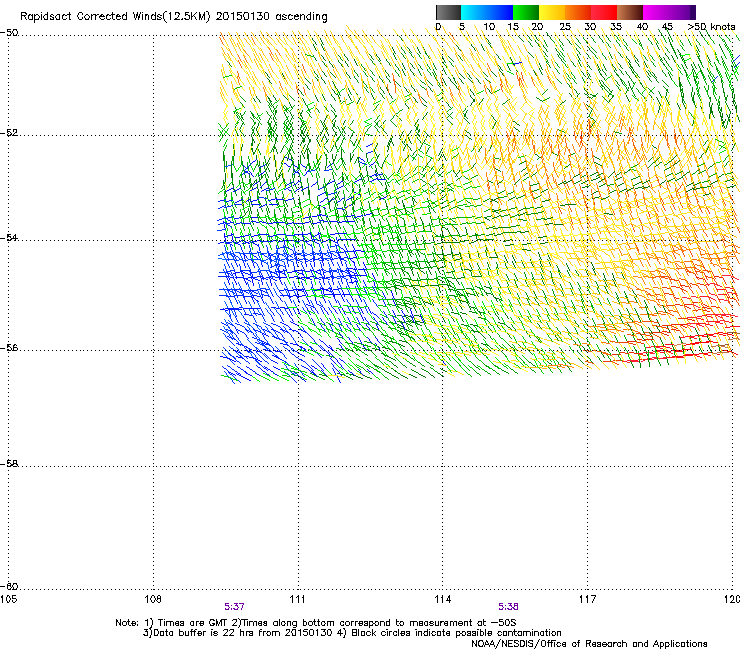Click the purple time label 5:37
Image resolution: width=740 pixels, height=650 pixels.
point(234,607)
